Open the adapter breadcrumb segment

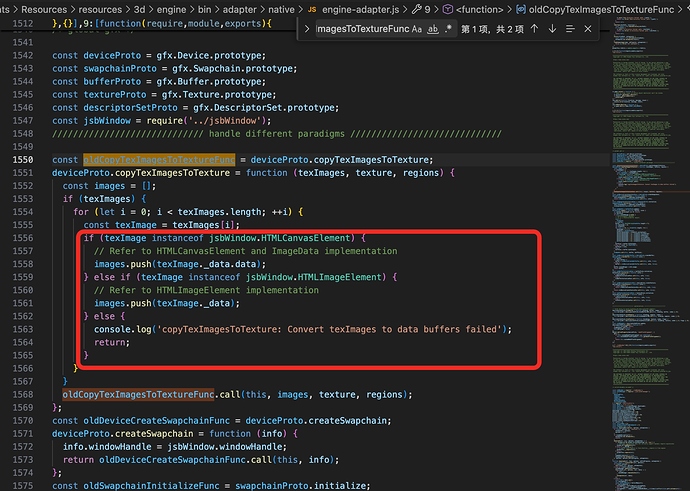coord(239,9)
